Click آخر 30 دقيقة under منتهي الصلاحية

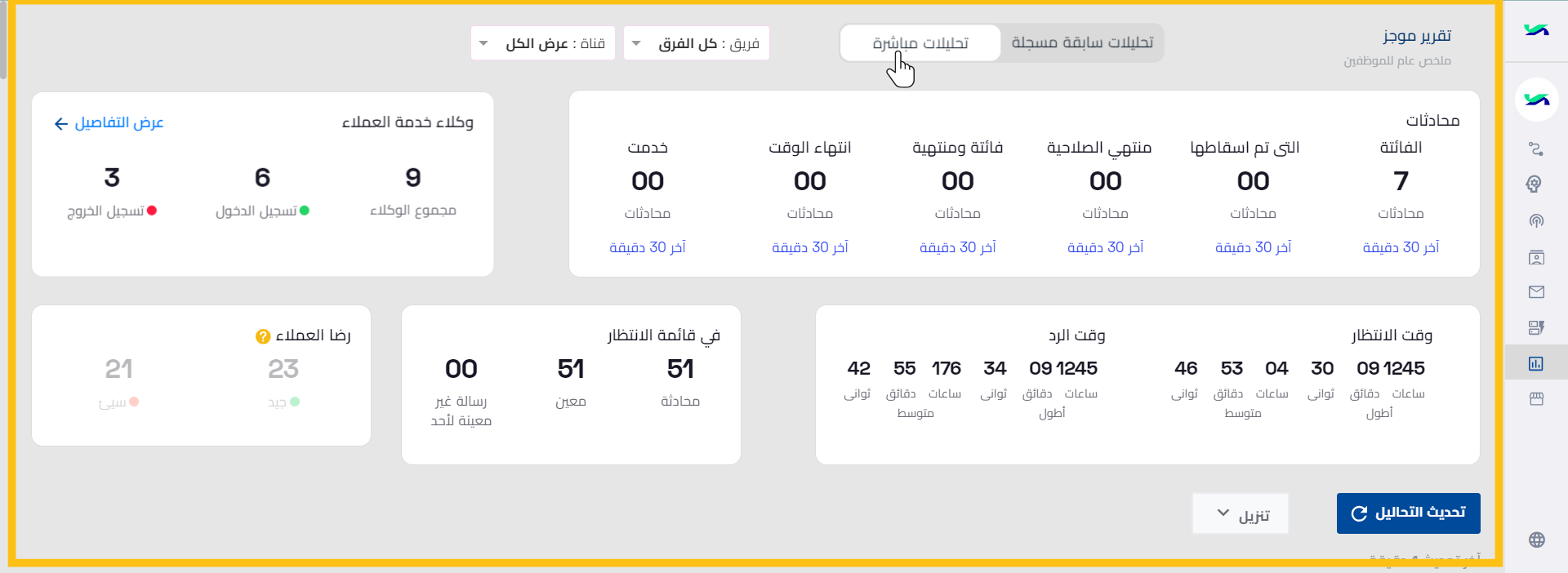1105,247
